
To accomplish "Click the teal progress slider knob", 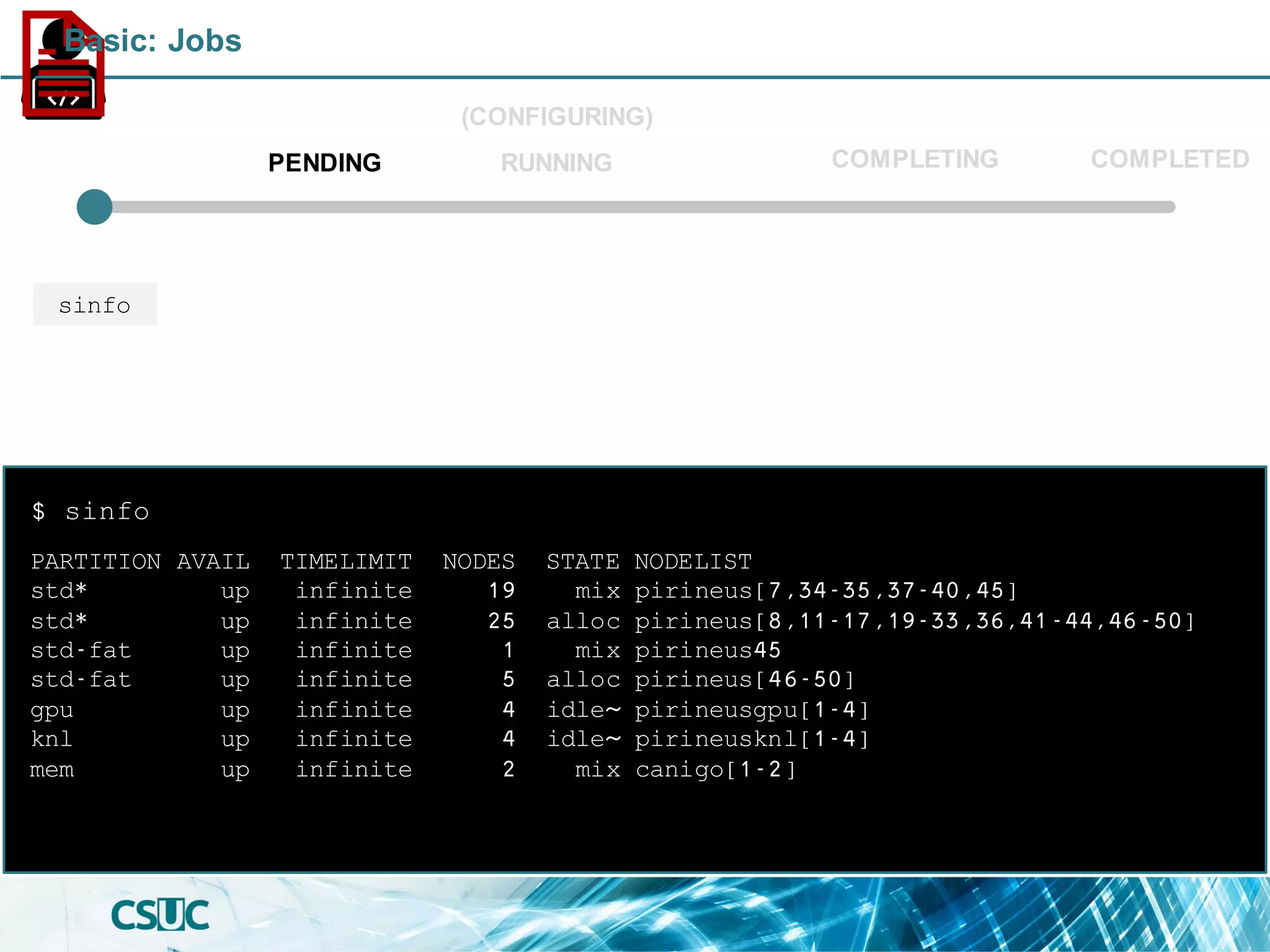I will pyautogui.click(x=94, y=207).
